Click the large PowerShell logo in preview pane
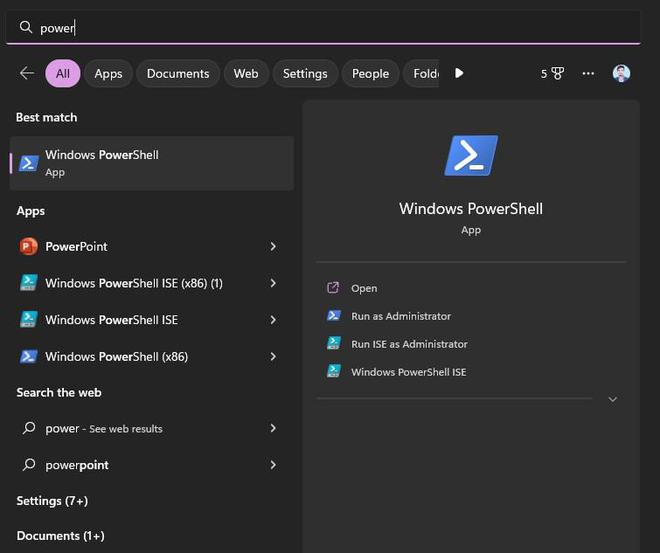Image resolution: width=660 pixels, height=553 pixels. click(471, 155)
